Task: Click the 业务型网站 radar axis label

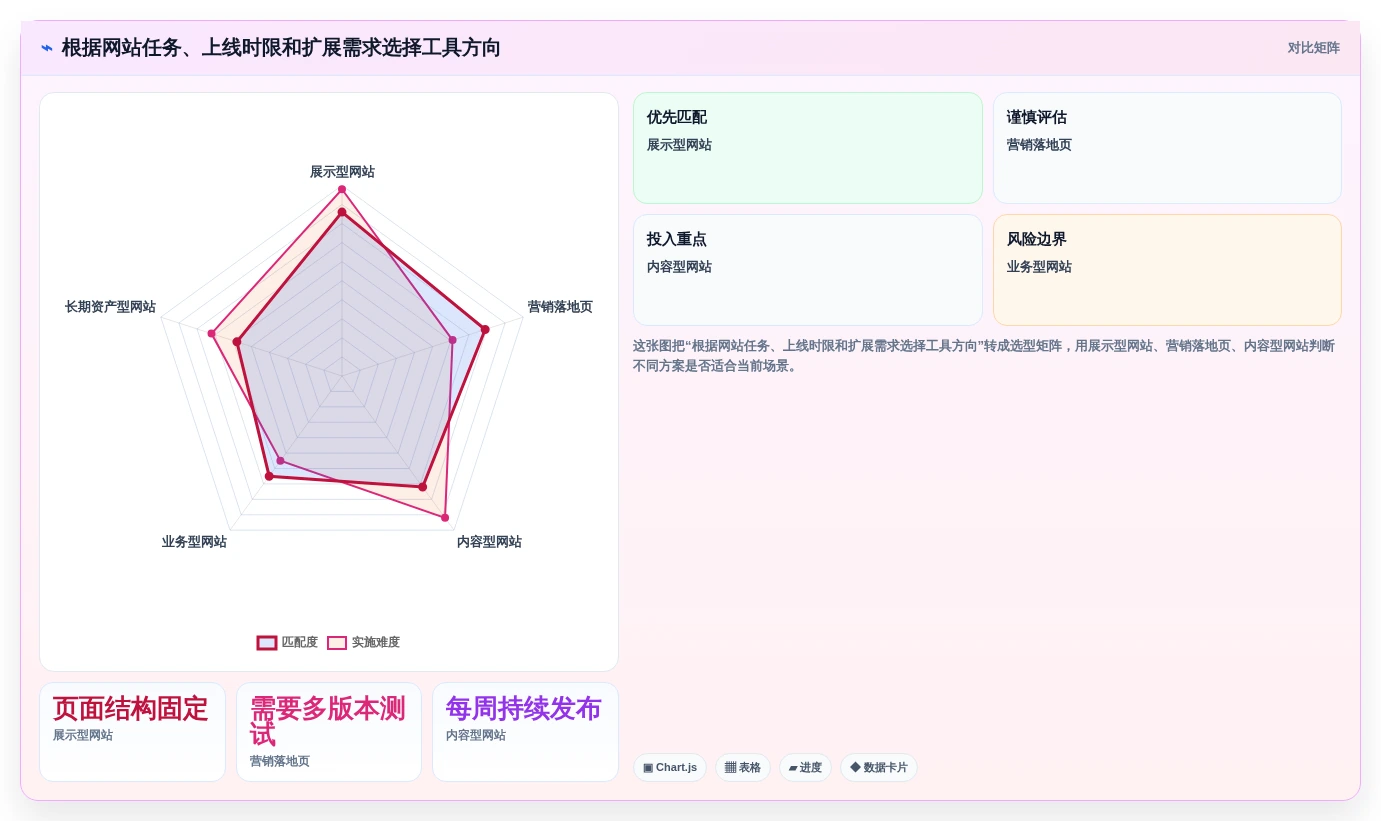Action: point(194,542)
